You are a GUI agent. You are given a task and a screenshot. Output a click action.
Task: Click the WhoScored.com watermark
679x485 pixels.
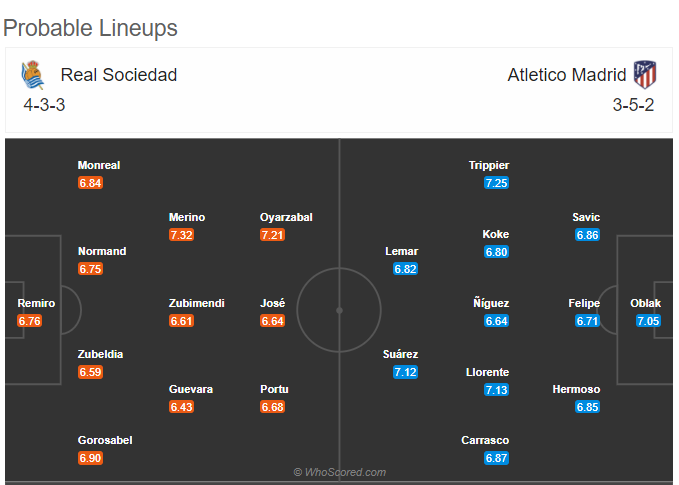[x=340, y=472]
